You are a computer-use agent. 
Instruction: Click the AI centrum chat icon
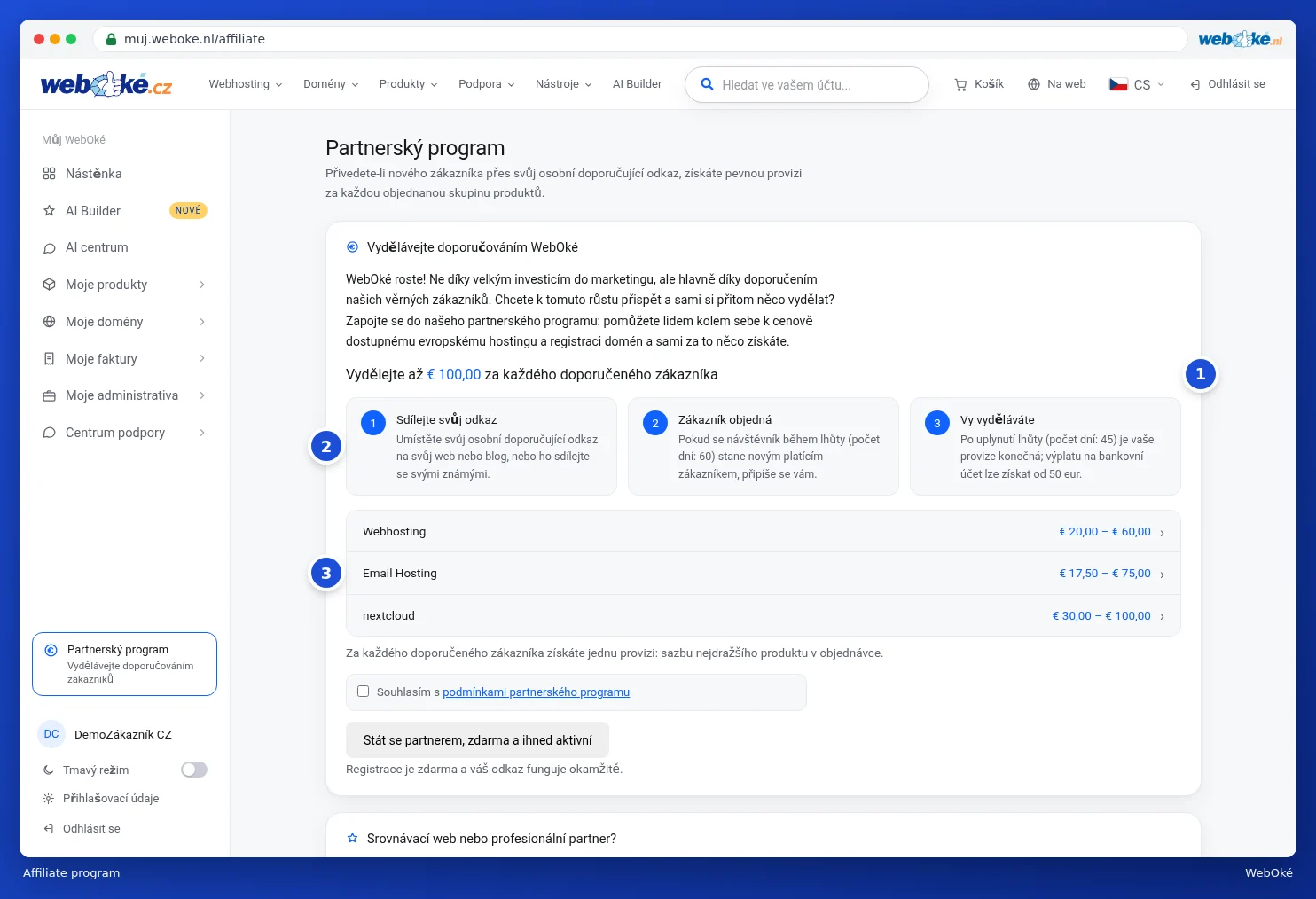click(49, 248)
